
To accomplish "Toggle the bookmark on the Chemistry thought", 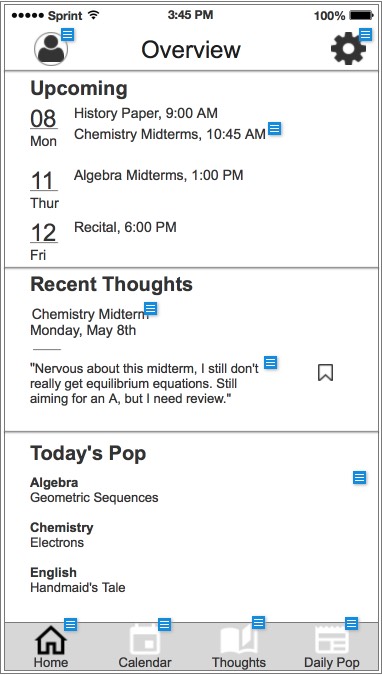I will pyautogui.click(x=326, y=373).
